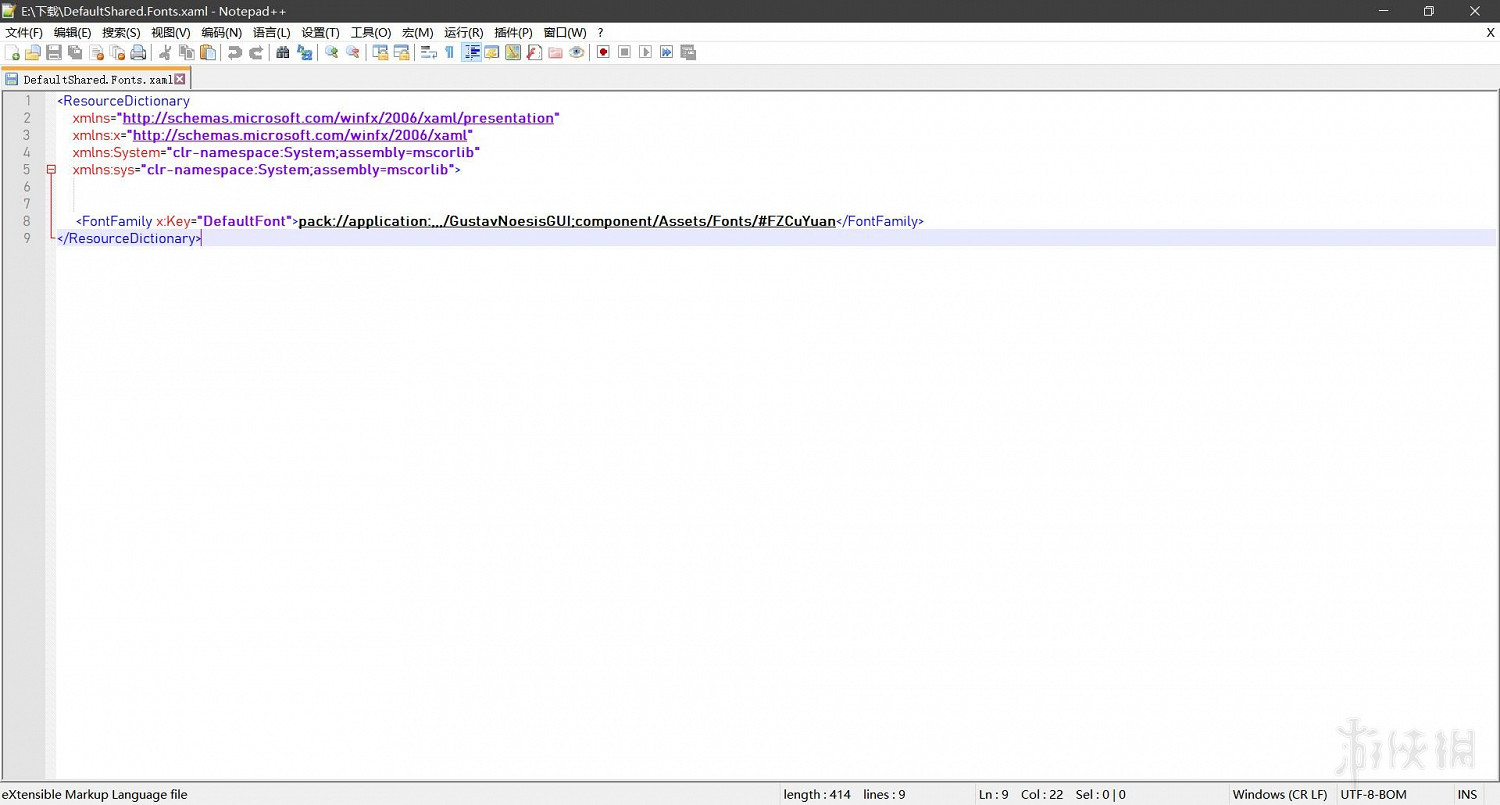Start macro recording with red dot icon

tap(603, 52)
